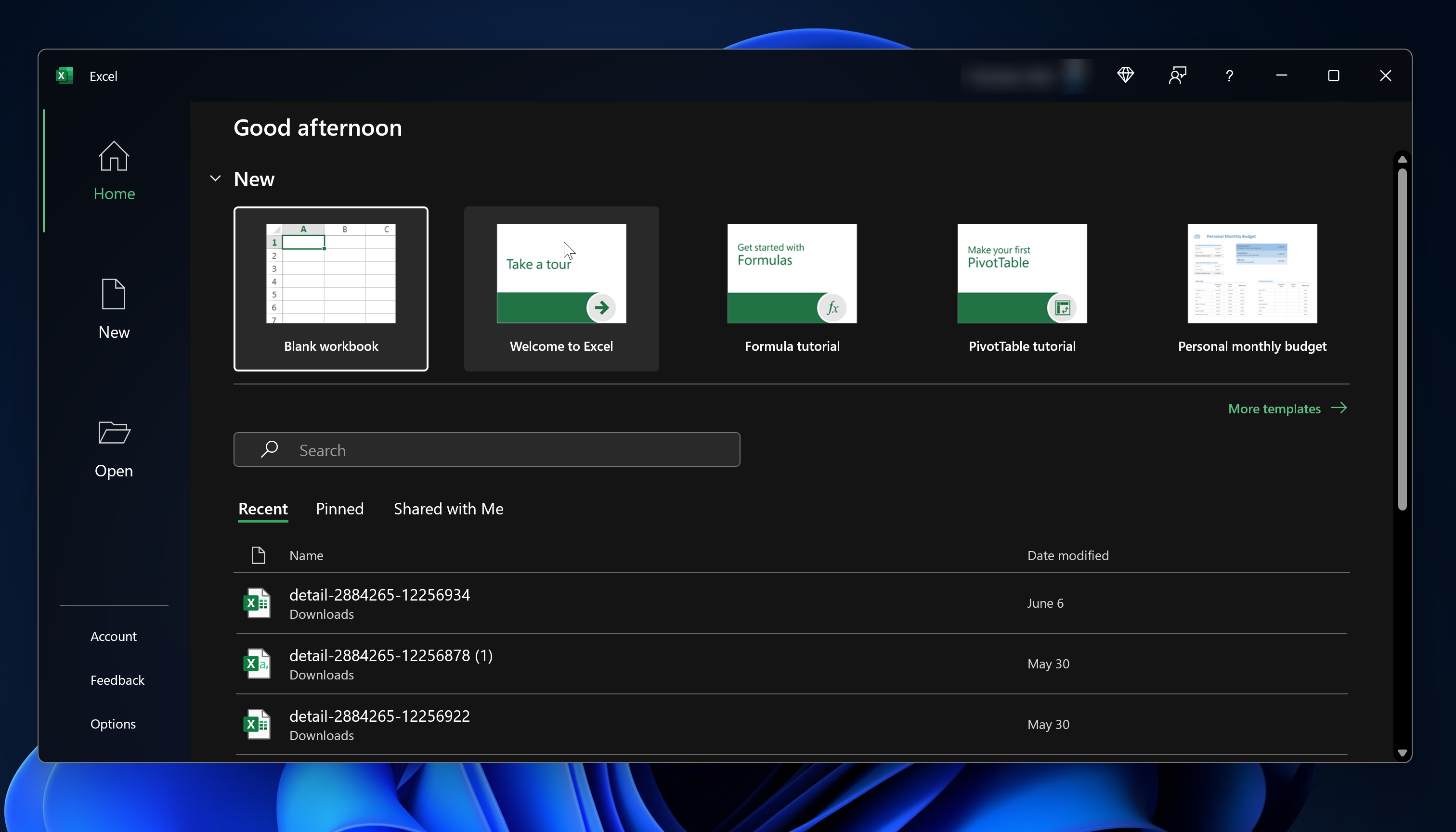Click the More templates arrow icon
Image resolution: width=1456 pixels, height=832 pixels.
pyautogui.click(x=1339, y=408)
